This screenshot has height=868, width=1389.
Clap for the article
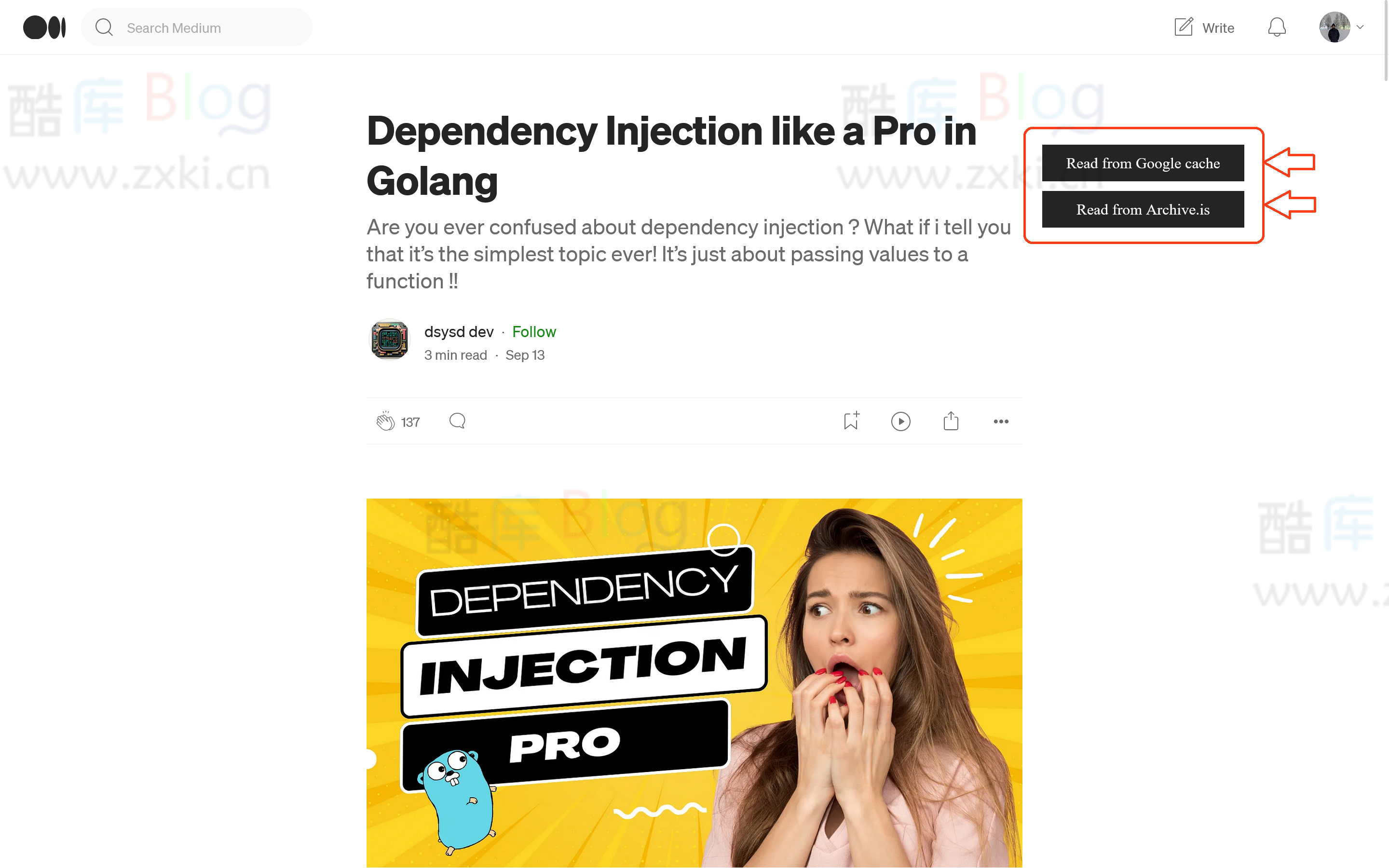pyautogui.click(x=385, y=421)
